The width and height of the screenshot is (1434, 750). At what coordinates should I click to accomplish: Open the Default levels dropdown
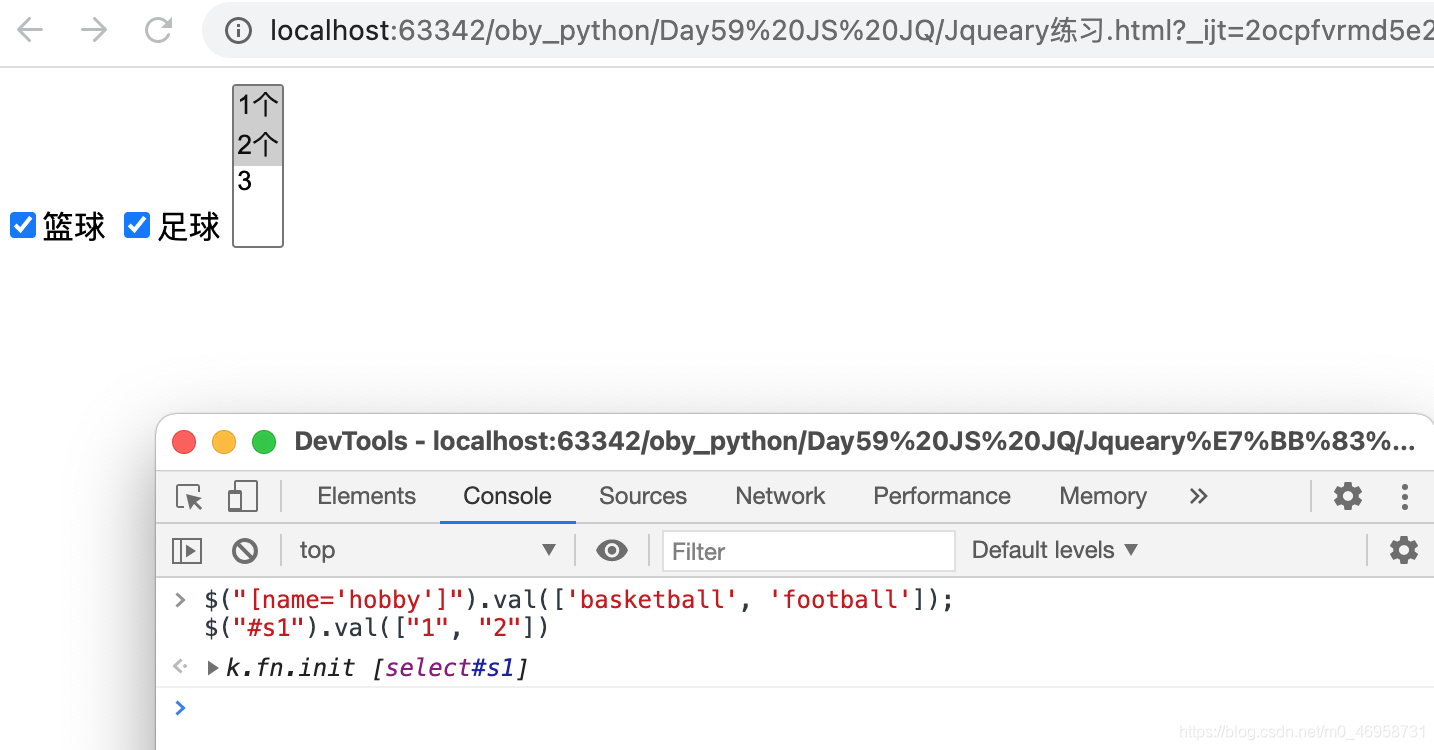coord(1055,550)
